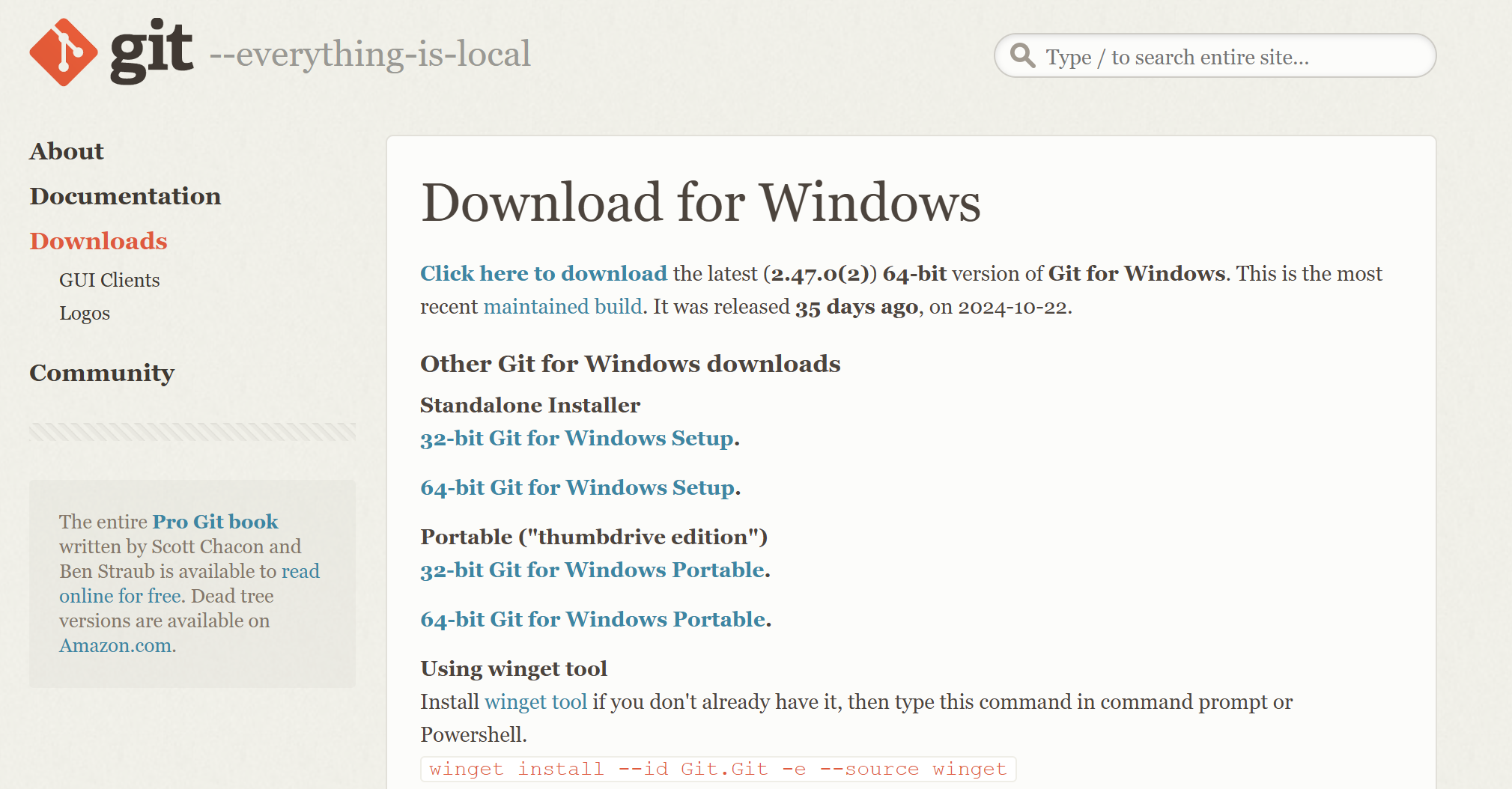
Task: Follow the 'maintained build' link
Action: 563,306
